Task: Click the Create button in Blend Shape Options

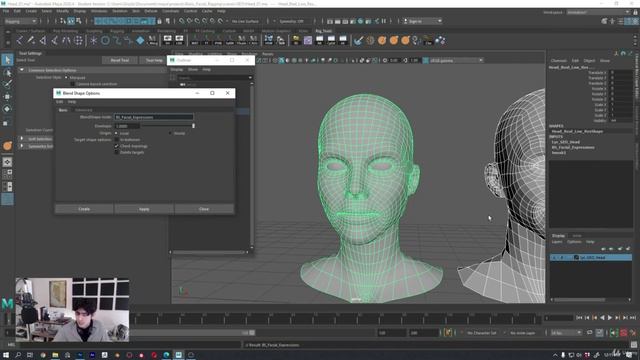Action: [84, 209]
